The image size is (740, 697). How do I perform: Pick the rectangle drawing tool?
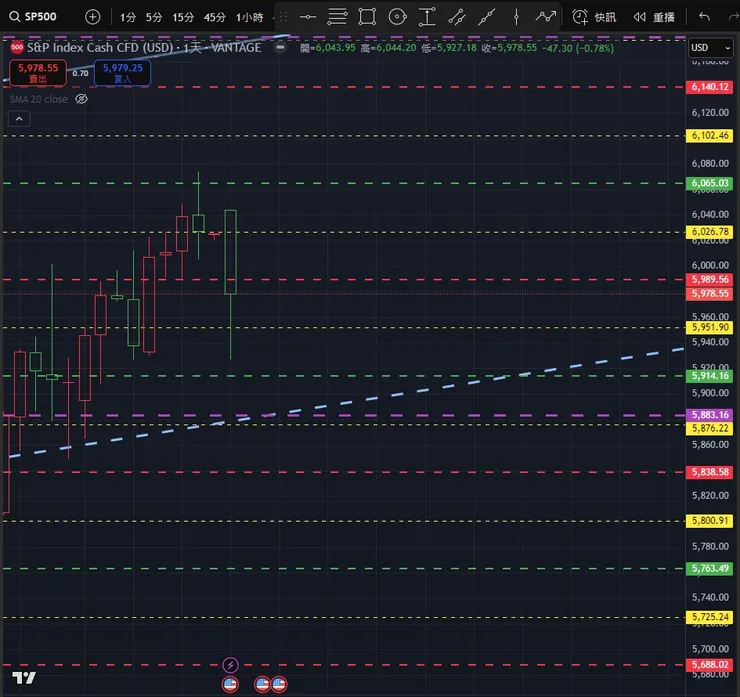pos(367,17)
